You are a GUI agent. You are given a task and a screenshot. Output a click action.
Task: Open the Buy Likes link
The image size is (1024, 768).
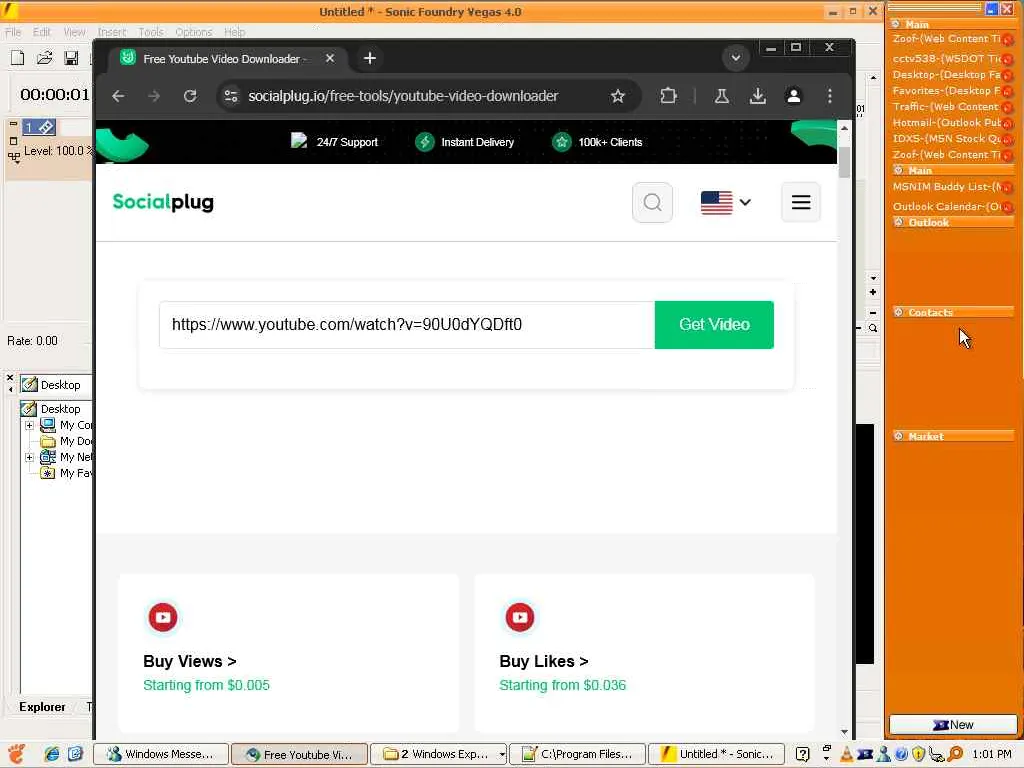pos(543,661)
